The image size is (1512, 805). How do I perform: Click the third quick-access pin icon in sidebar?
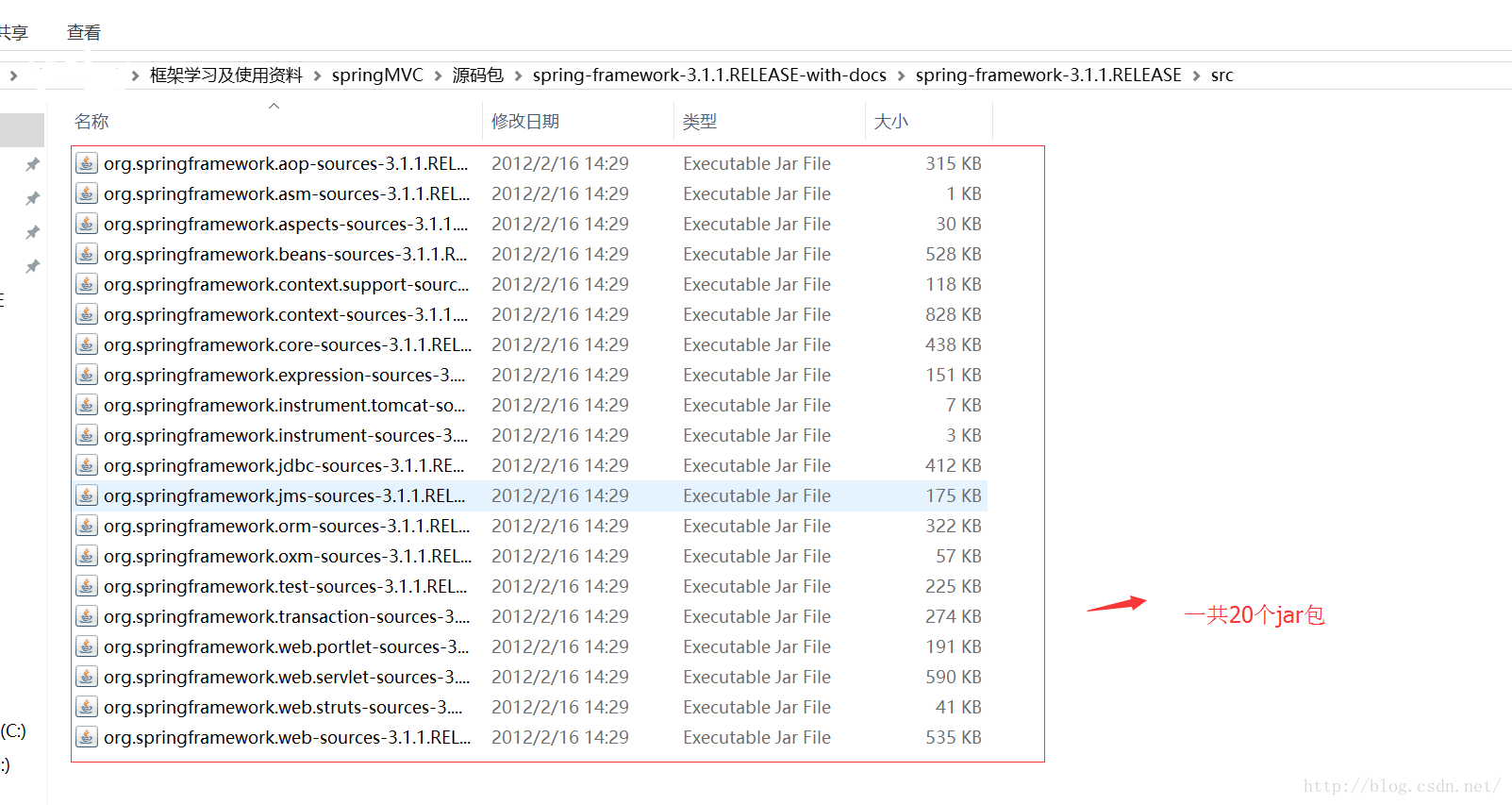click(x=33, y=232)
